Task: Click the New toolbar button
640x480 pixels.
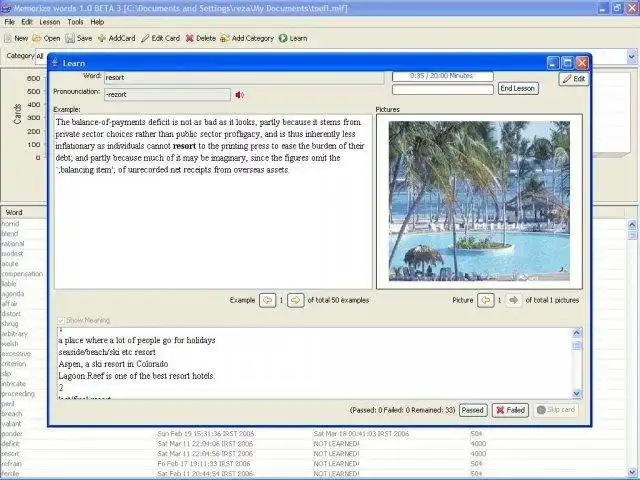Action: click(x=16, y=38)
